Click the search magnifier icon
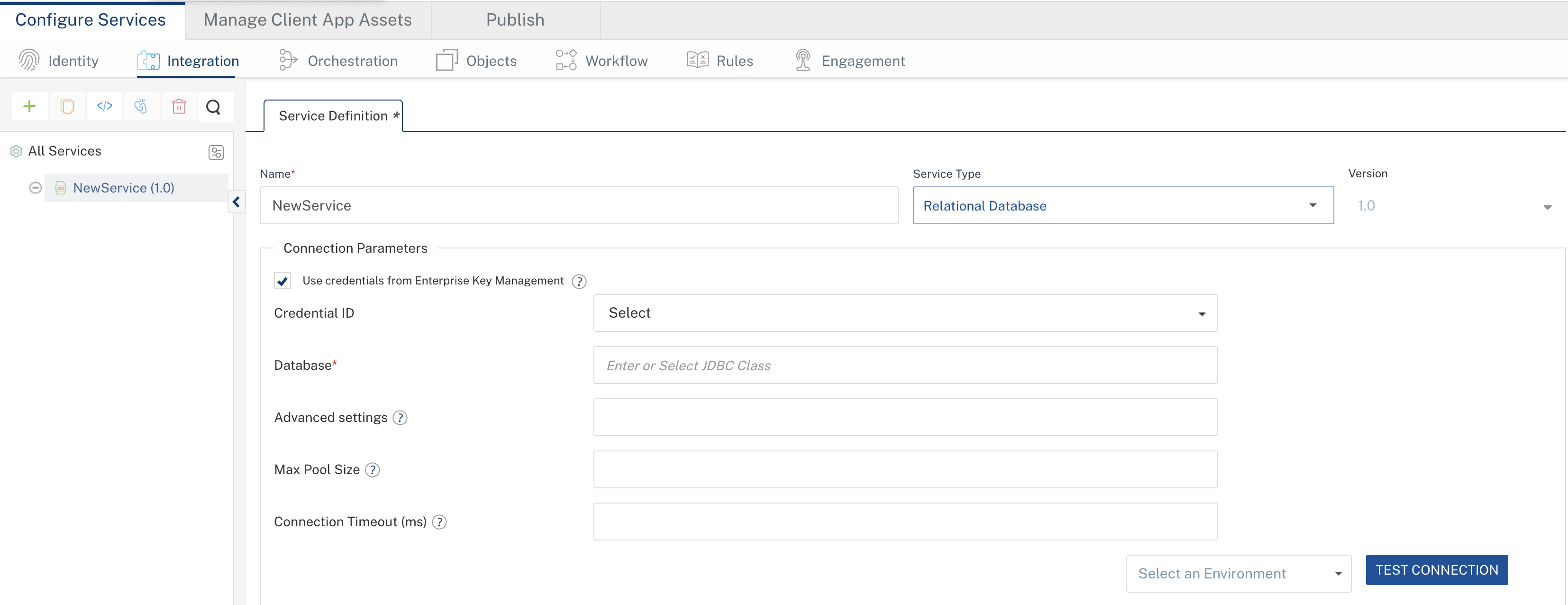The height and width of the screenshot is (605, 1568). click(x=214, y=107)
